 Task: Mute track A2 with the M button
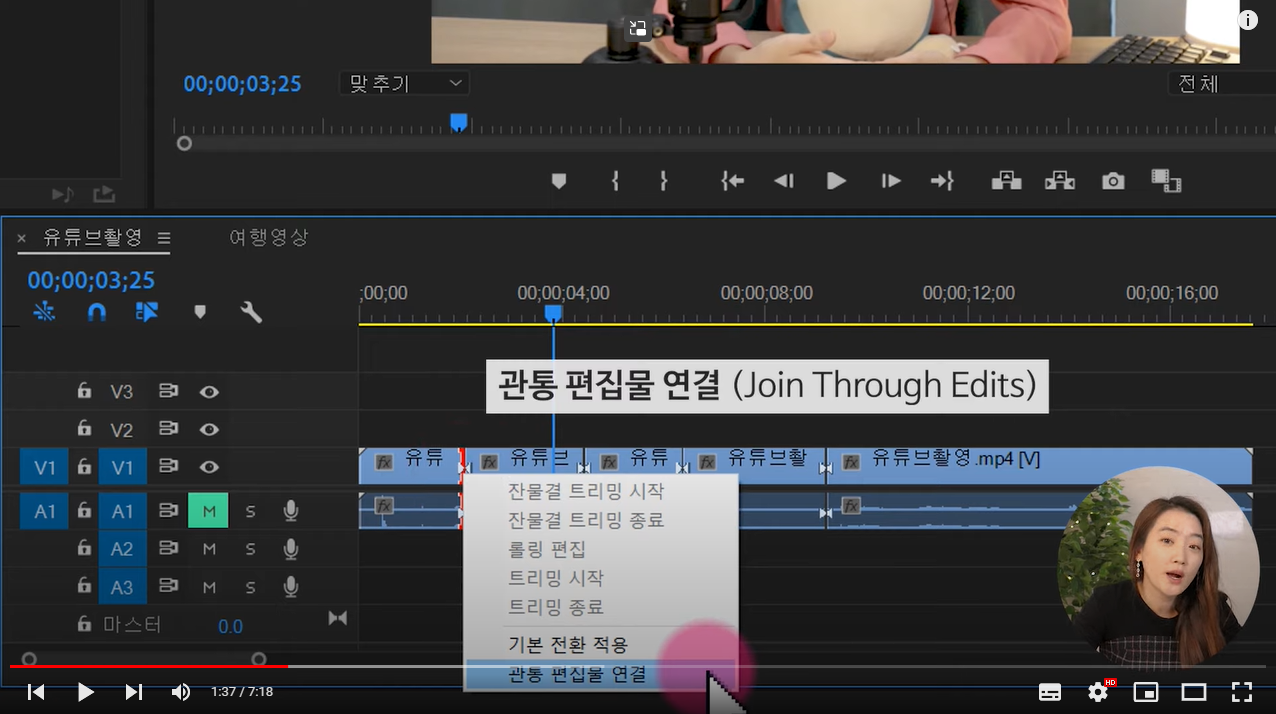pyautogui.click(x=209, y=549)
